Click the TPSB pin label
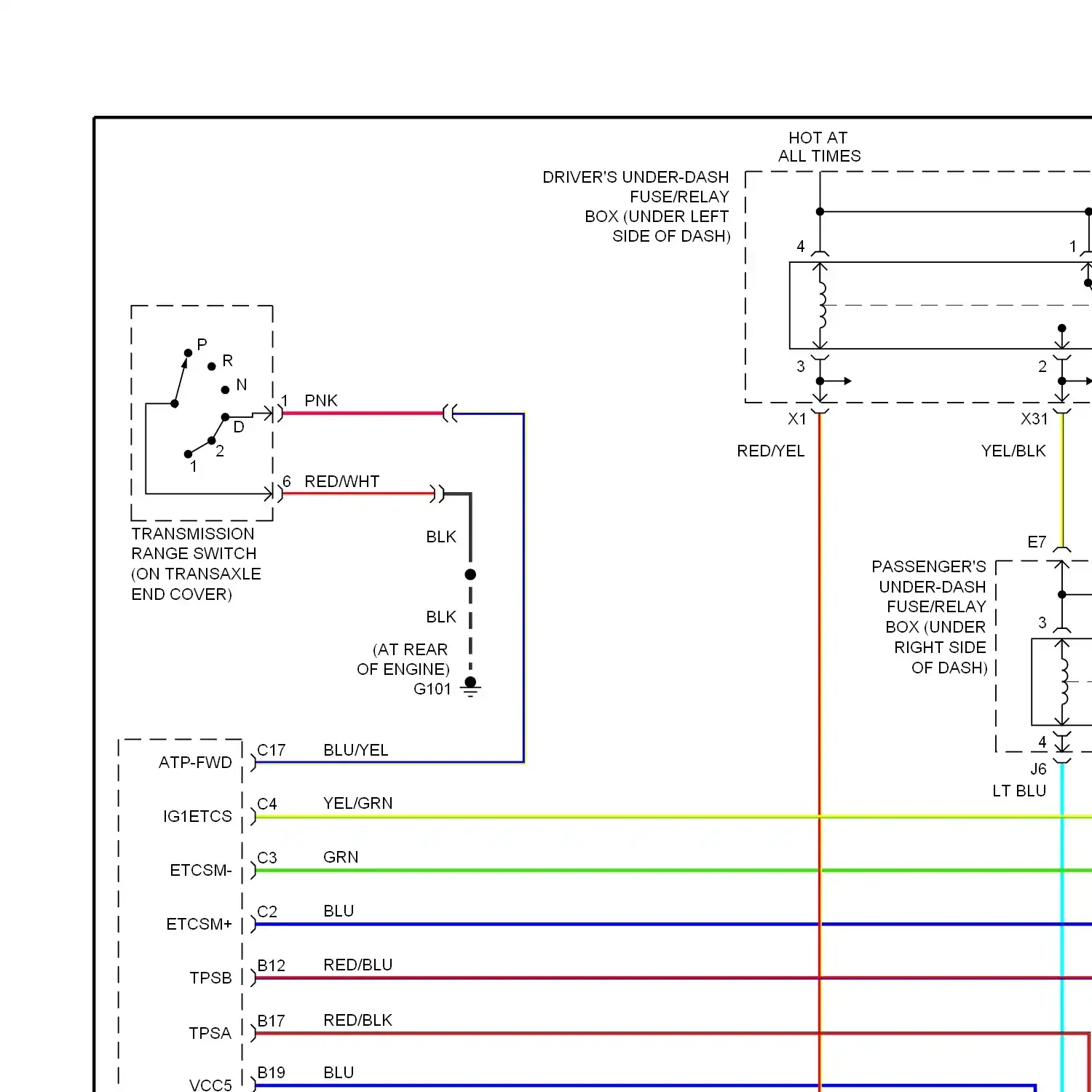The image size is (1092, 1092). (x=210, y=978)
